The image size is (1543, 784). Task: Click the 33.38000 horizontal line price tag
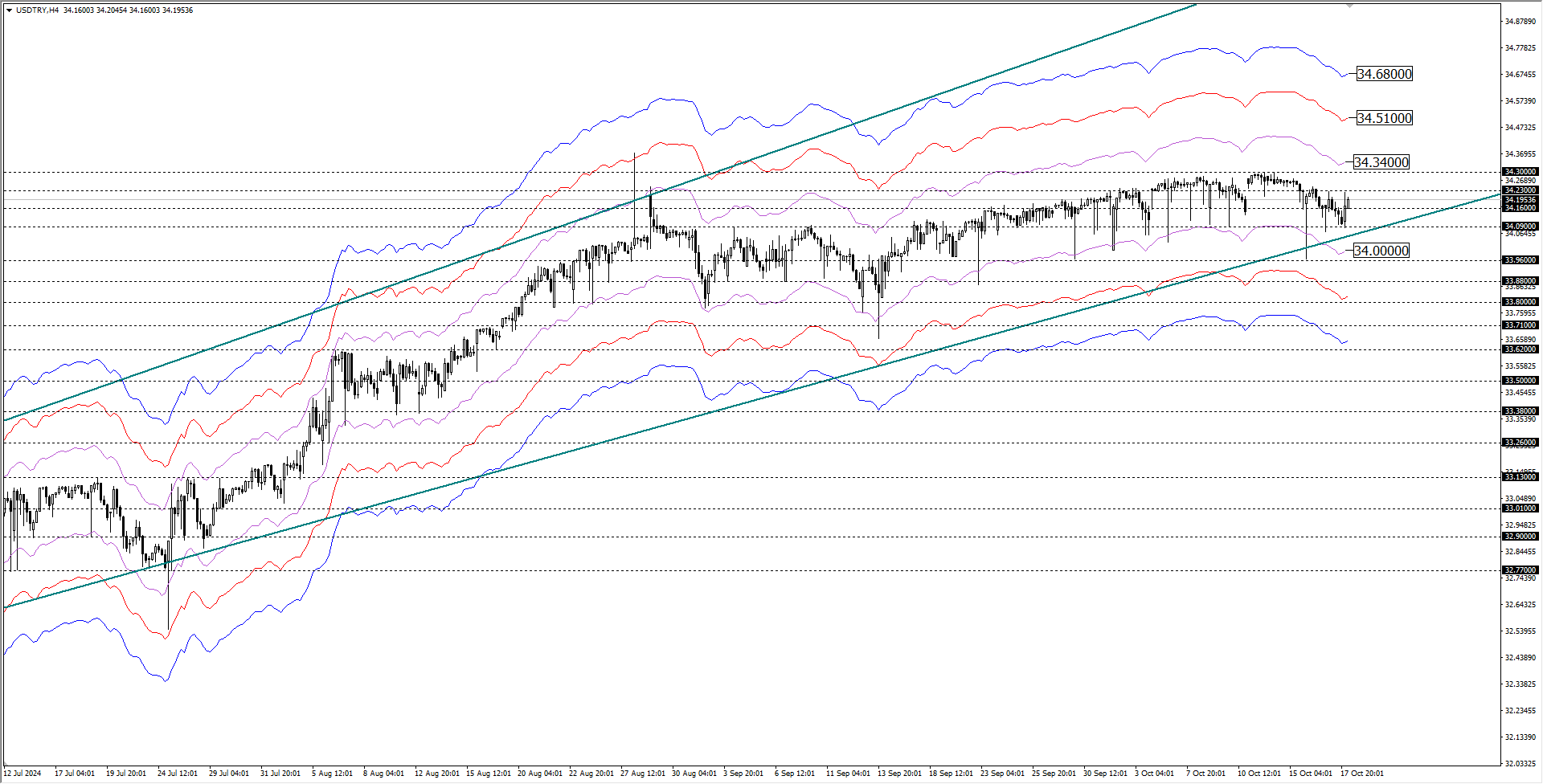(x=1520, y=411)
